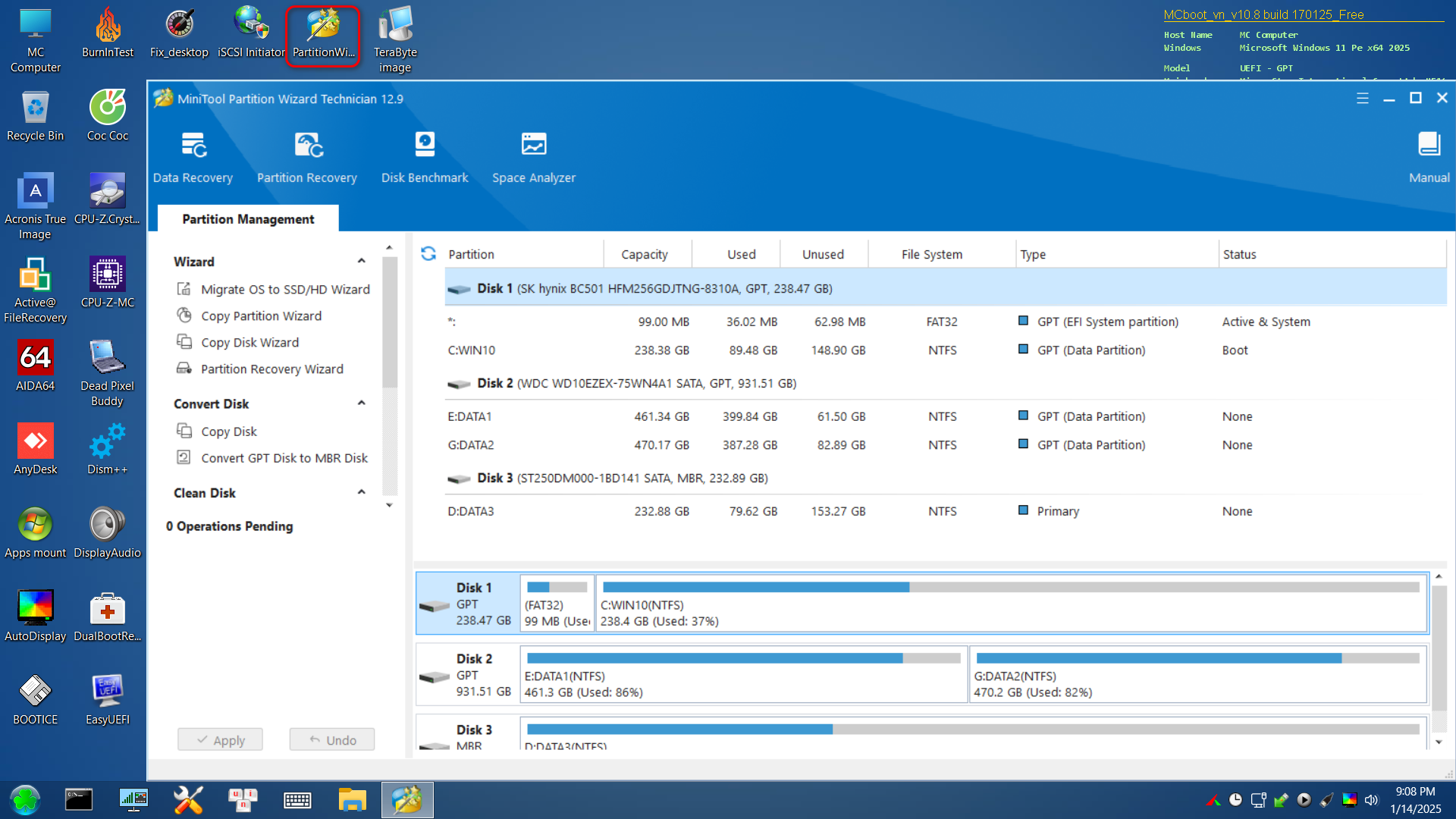Click the Undo button
1456x819 pixels.
332,740
